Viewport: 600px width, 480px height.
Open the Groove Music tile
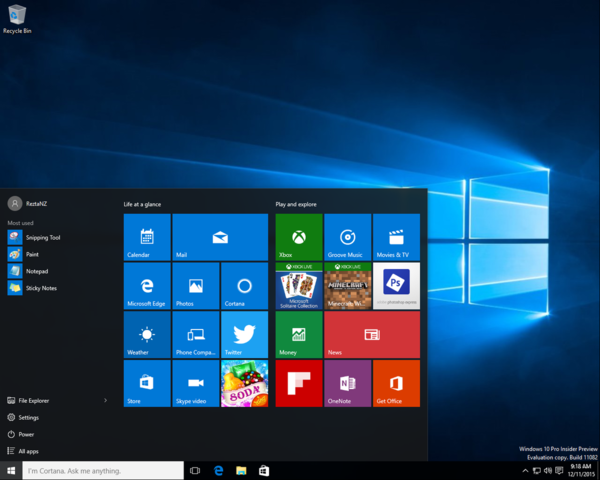[347, 237]
